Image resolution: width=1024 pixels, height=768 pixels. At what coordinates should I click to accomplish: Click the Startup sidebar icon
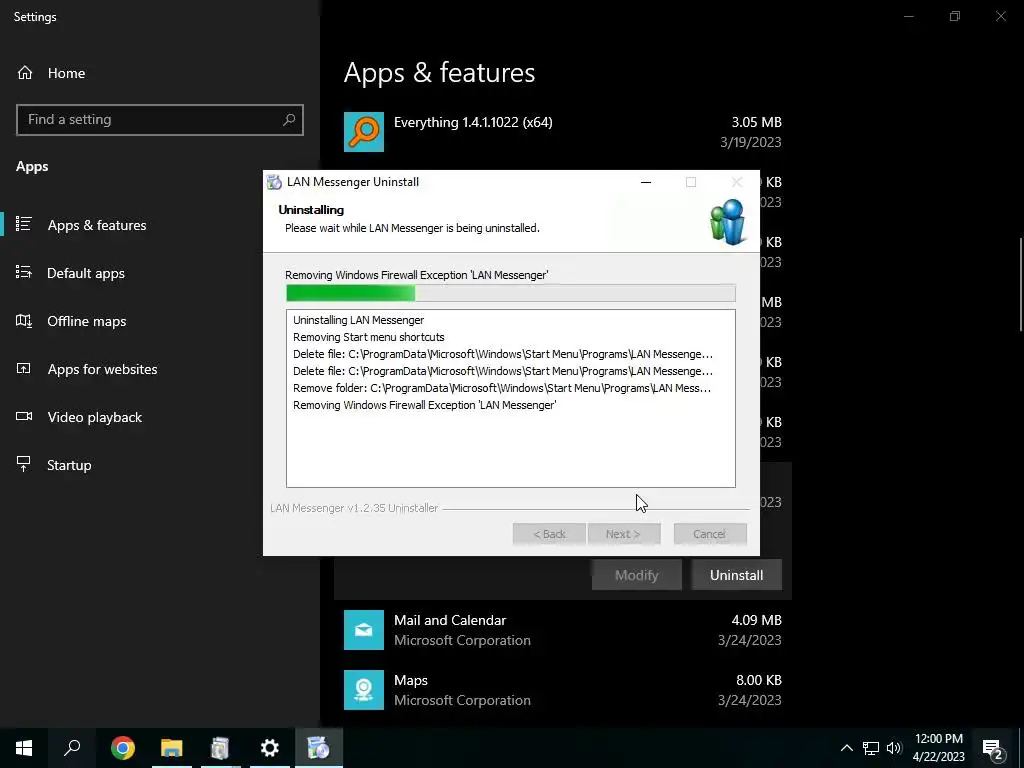[x=24, y=464]
